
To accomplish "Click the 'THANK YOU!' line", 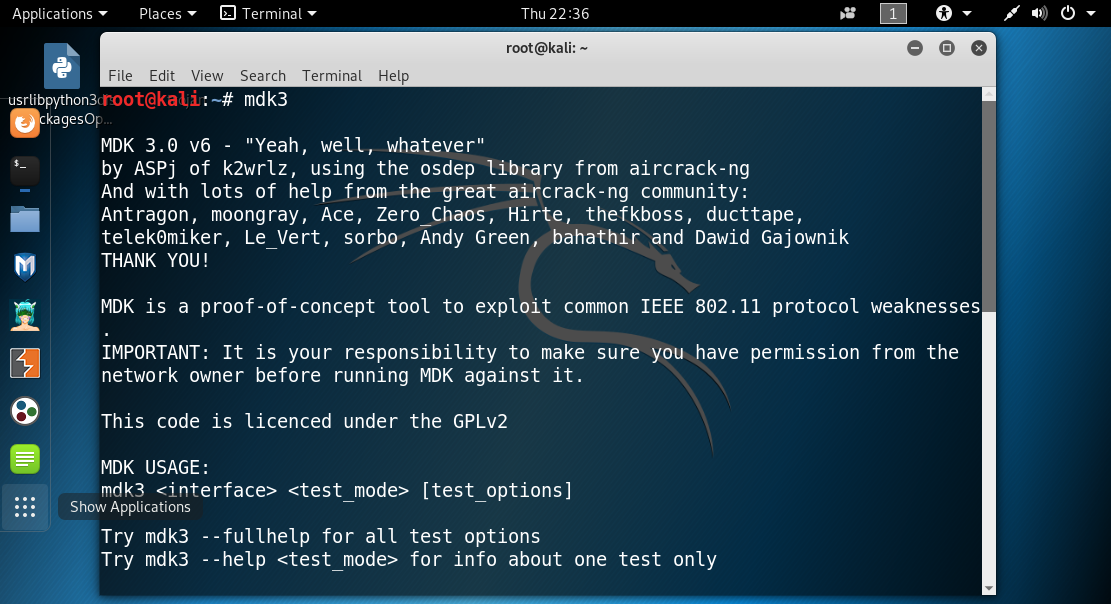I will [156, 261].
